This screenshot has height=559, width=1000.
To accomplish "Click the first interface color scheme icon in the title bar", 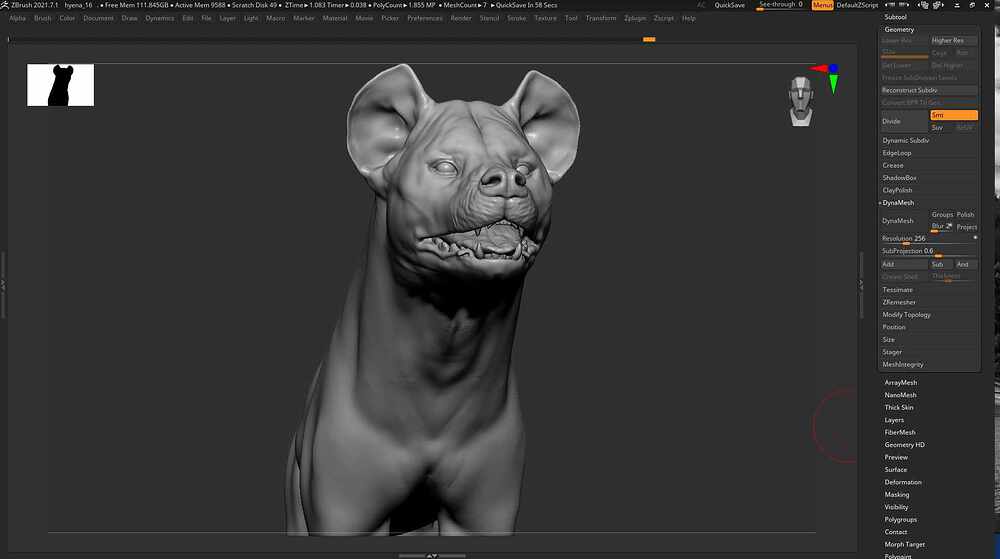I will click(x=924, y=4).
